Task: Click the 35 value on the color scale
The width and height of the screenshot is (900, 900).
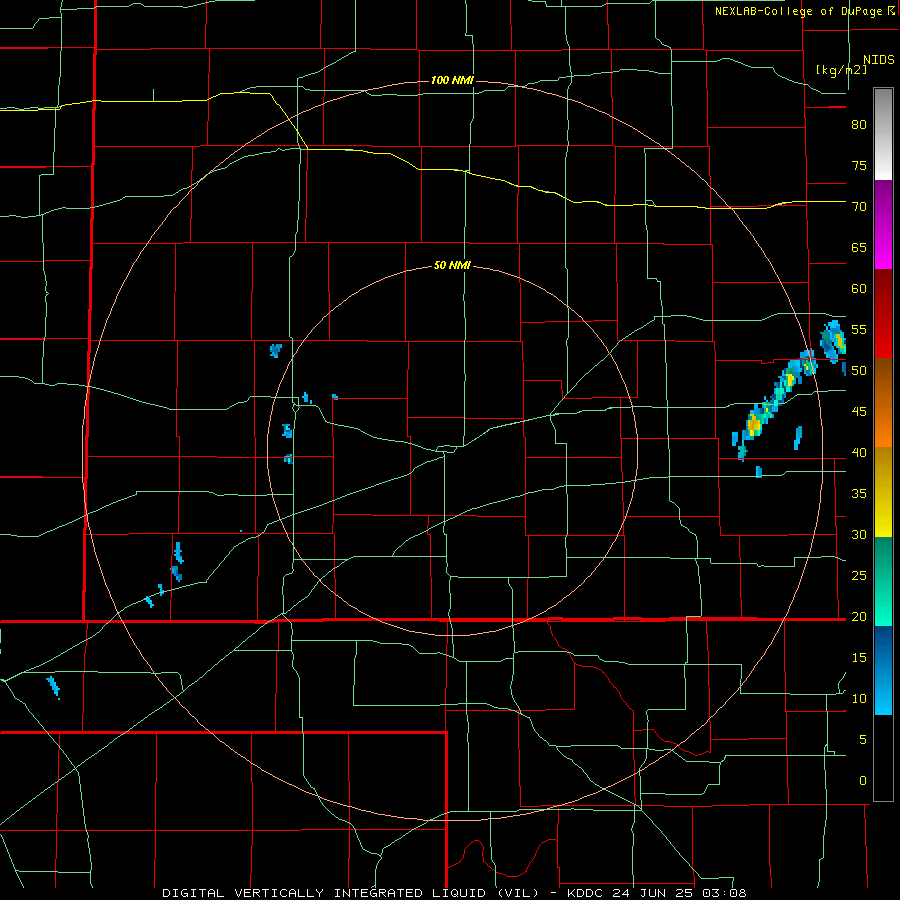Action: (859, 494)
